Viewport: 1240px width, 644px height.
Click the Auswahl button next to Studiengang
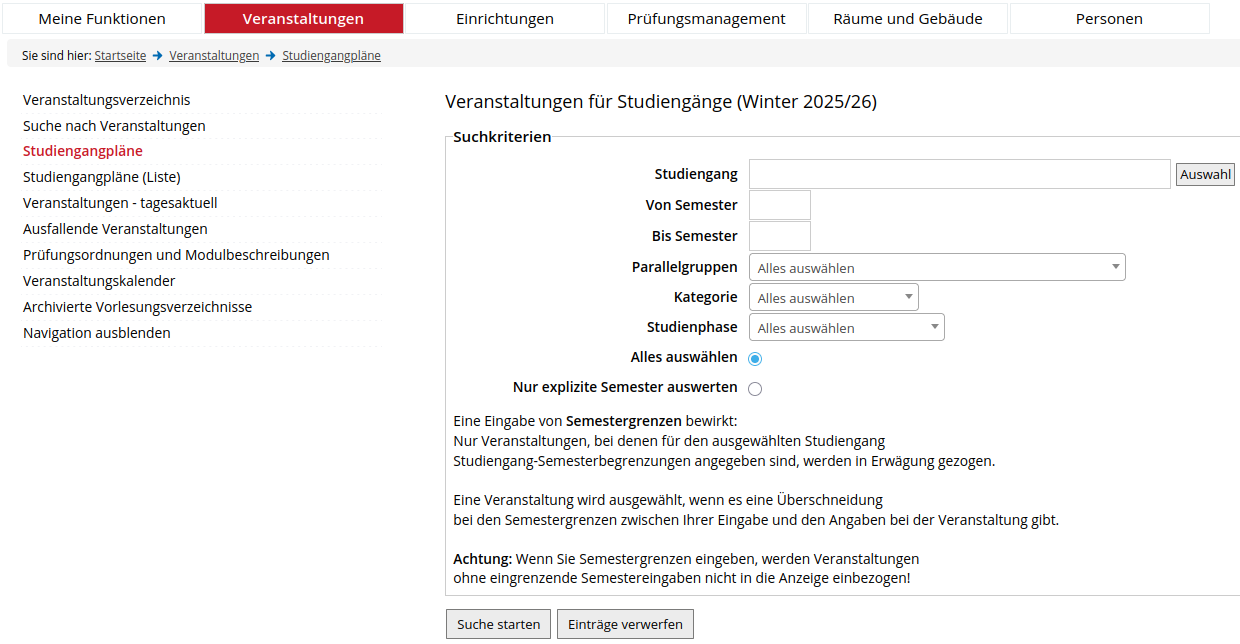pos(1204,173)
